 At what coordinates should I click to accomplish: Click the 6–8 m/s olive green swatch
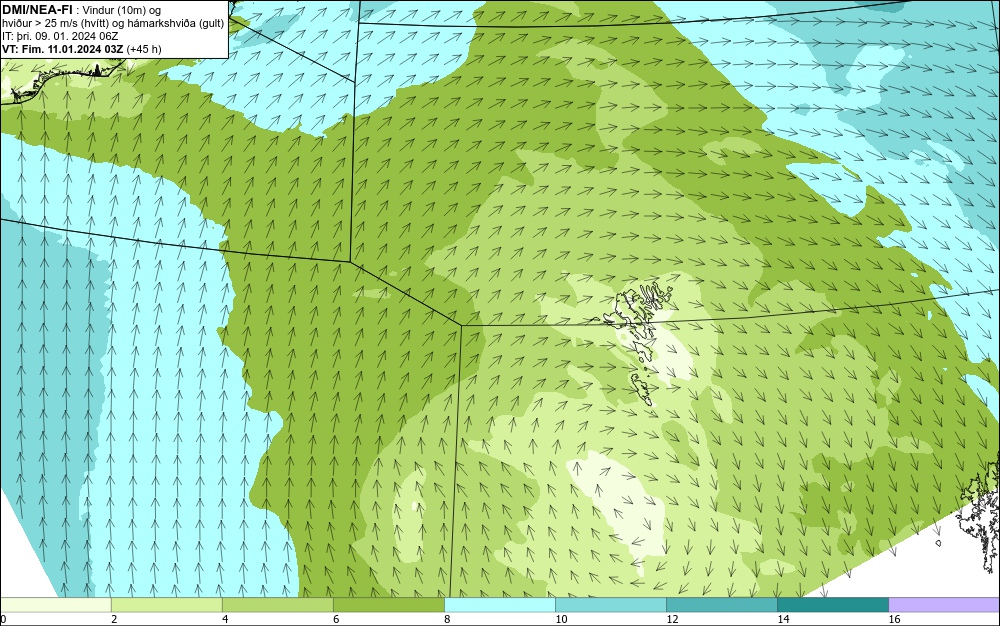(x=388, y=604)
